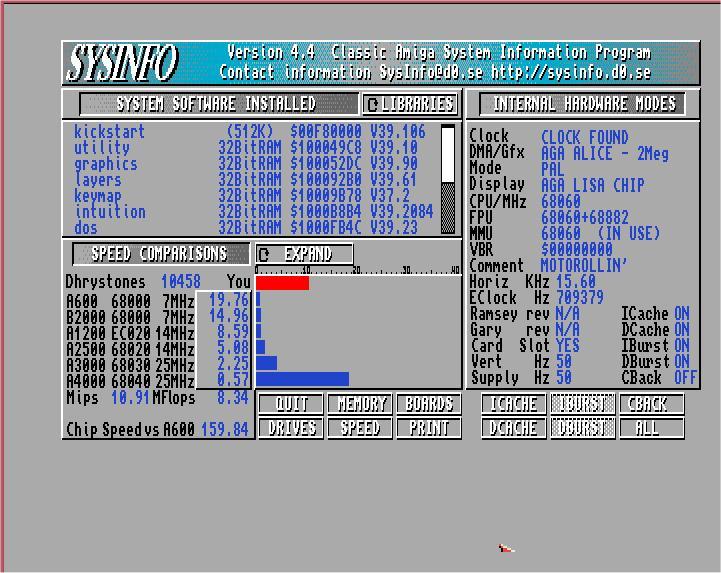Open the DRIVES information screen

(291, 428)
